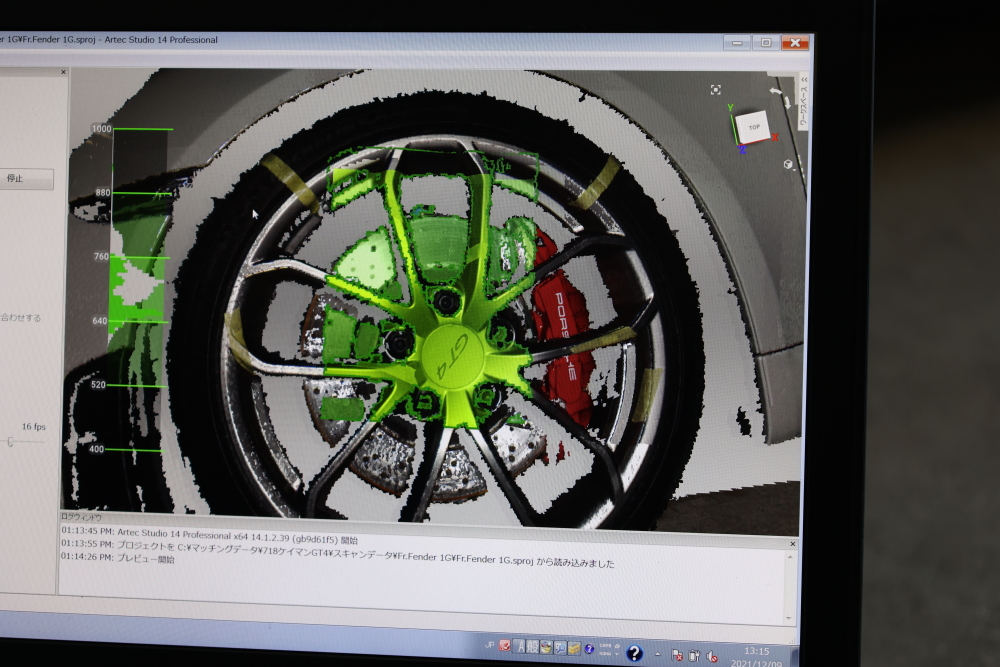
Task: Expand the workspace side panel chevrons
Action: point(804,80)
